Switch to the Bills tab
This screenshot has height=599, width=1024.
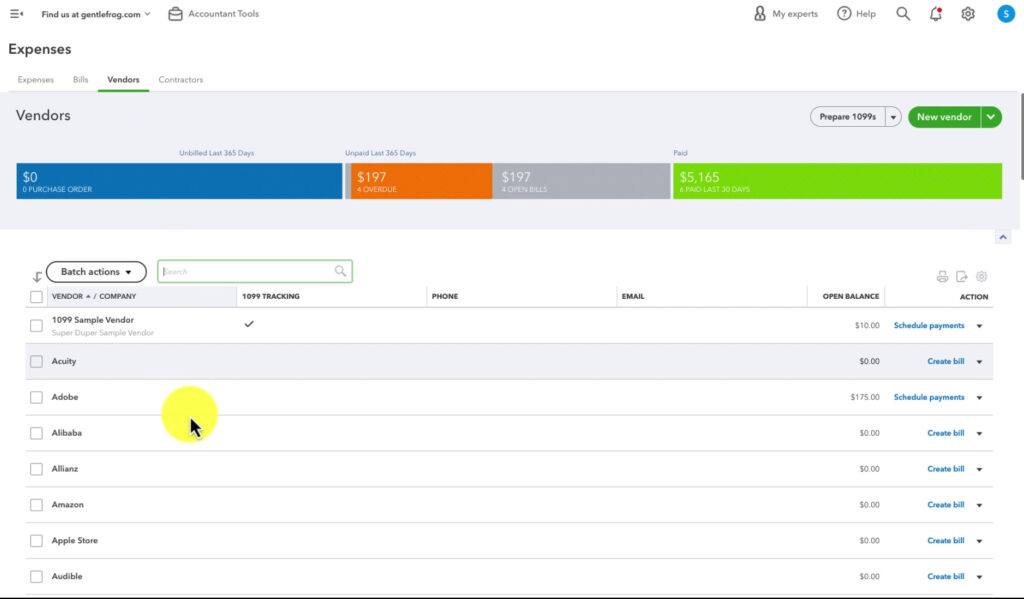[80, 79]
